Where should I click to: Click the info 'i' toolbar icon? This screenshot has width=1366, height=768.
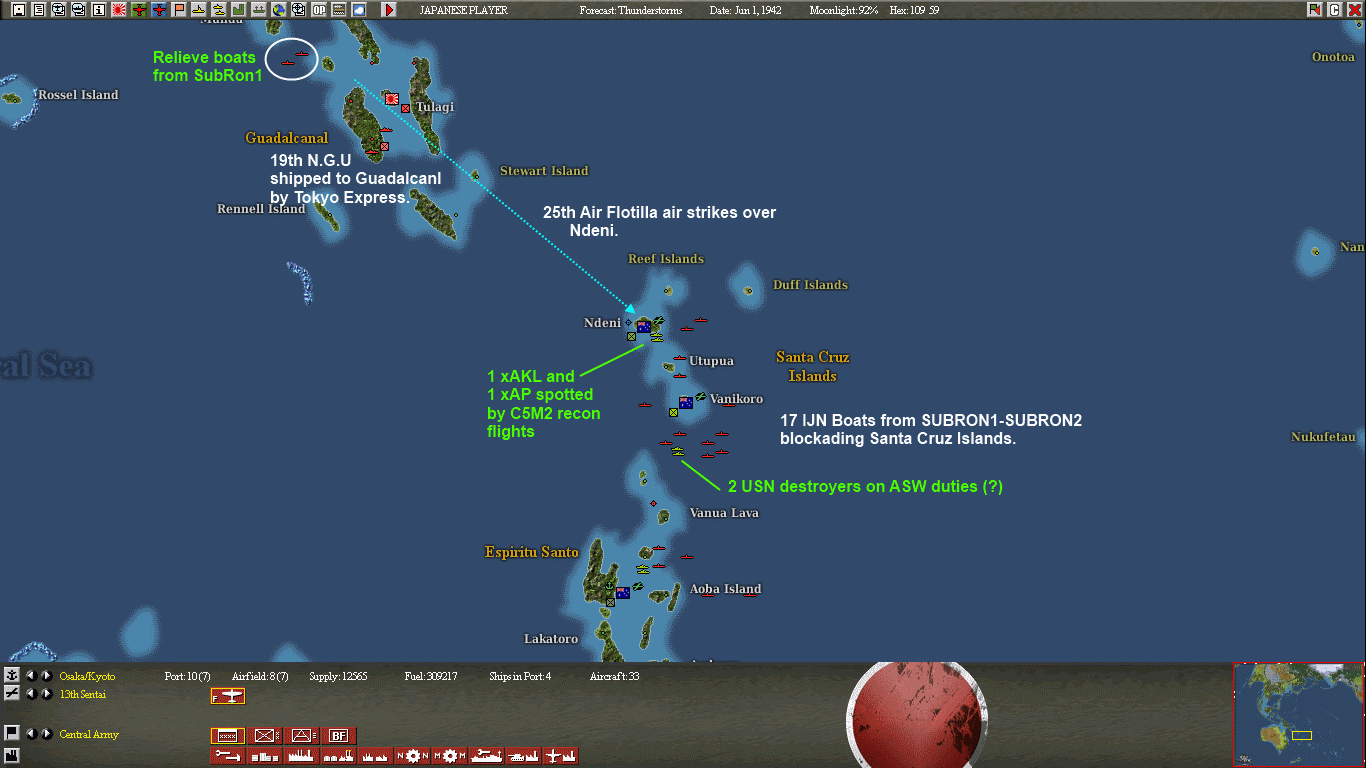[98, 10]
